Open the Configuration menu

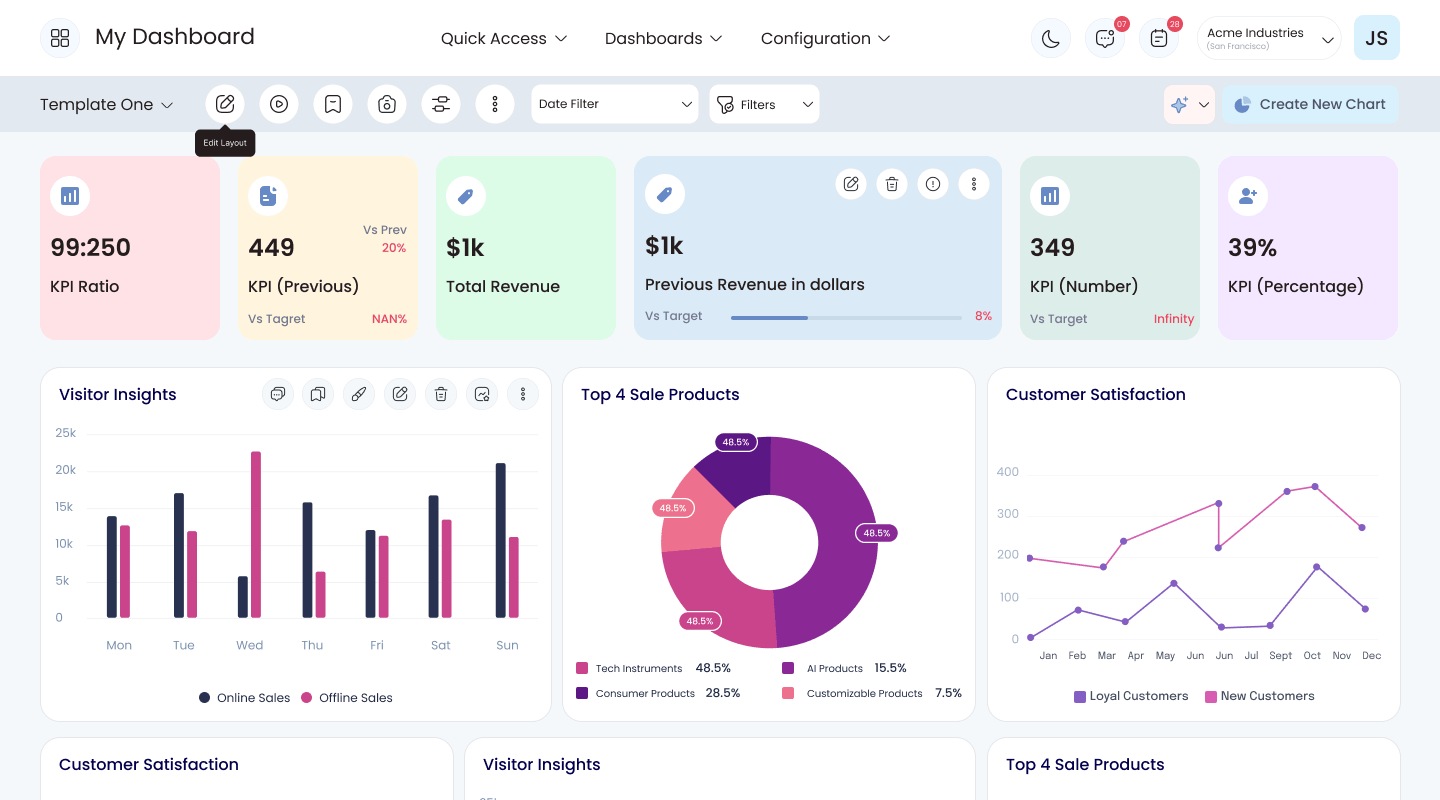click(x=825, y=38)
